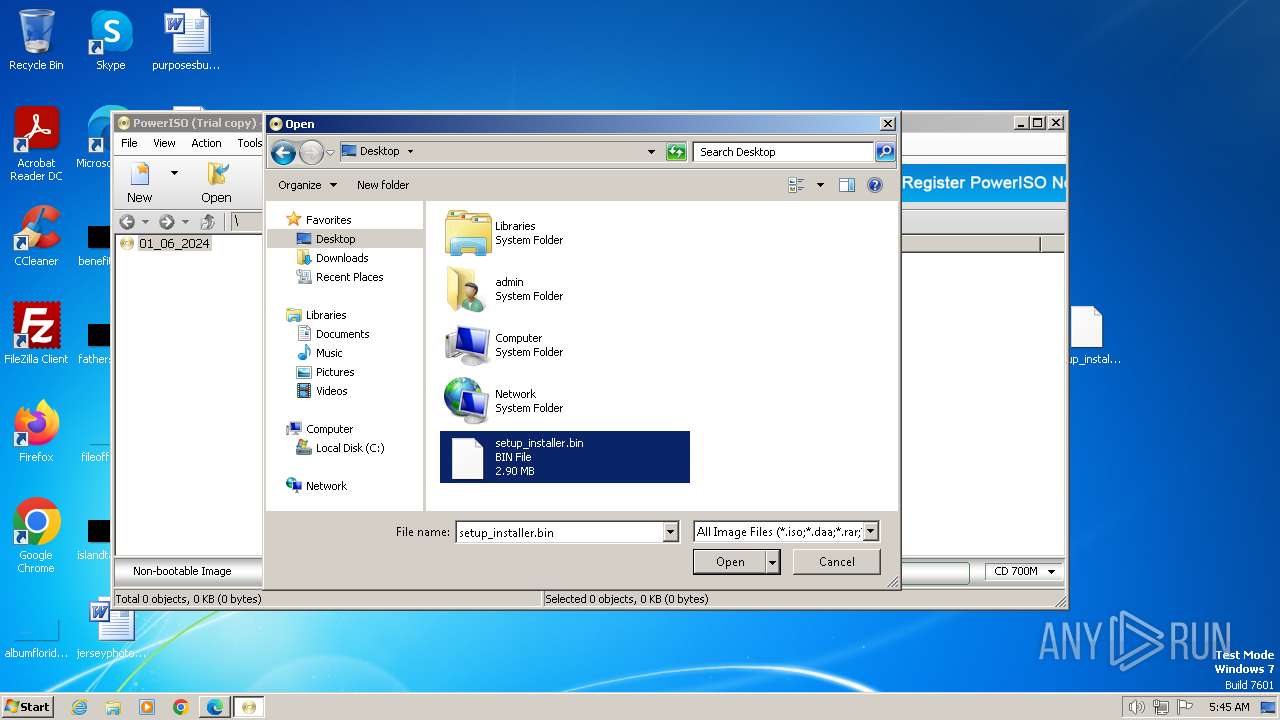
Task: Click the Cancel button
Action: coord(837,562)
